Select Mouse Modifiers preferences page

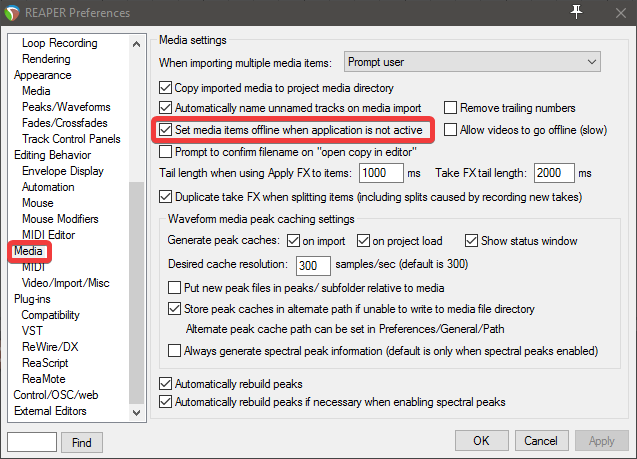(x=60, y=219)
